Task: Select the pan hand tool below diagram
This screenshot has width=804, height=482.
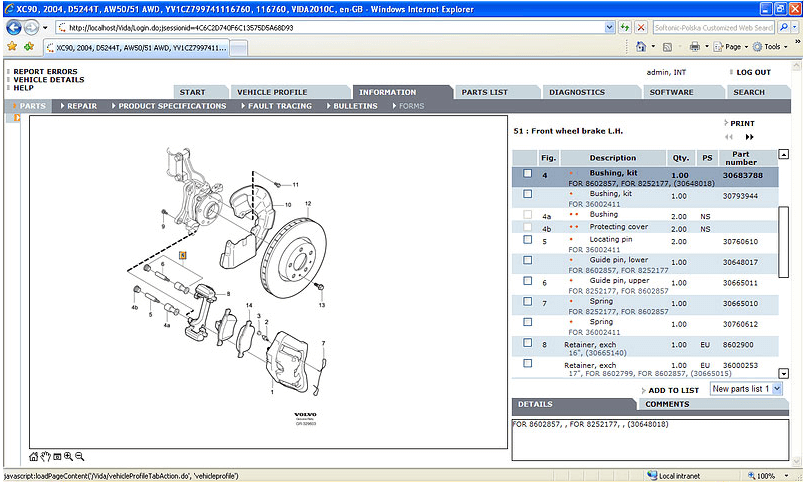Action: (46, 456)
